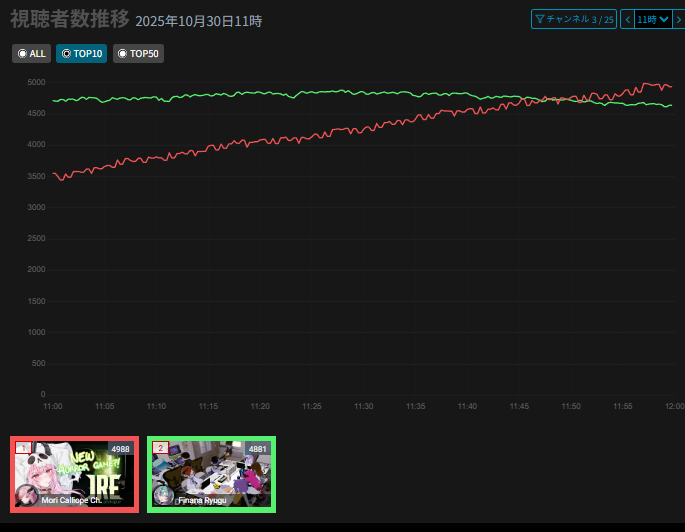The height and width of the screenshot is (532, 685).
Task: Open the Finana Ryugu thumbnail card
Action: (211, 474)
